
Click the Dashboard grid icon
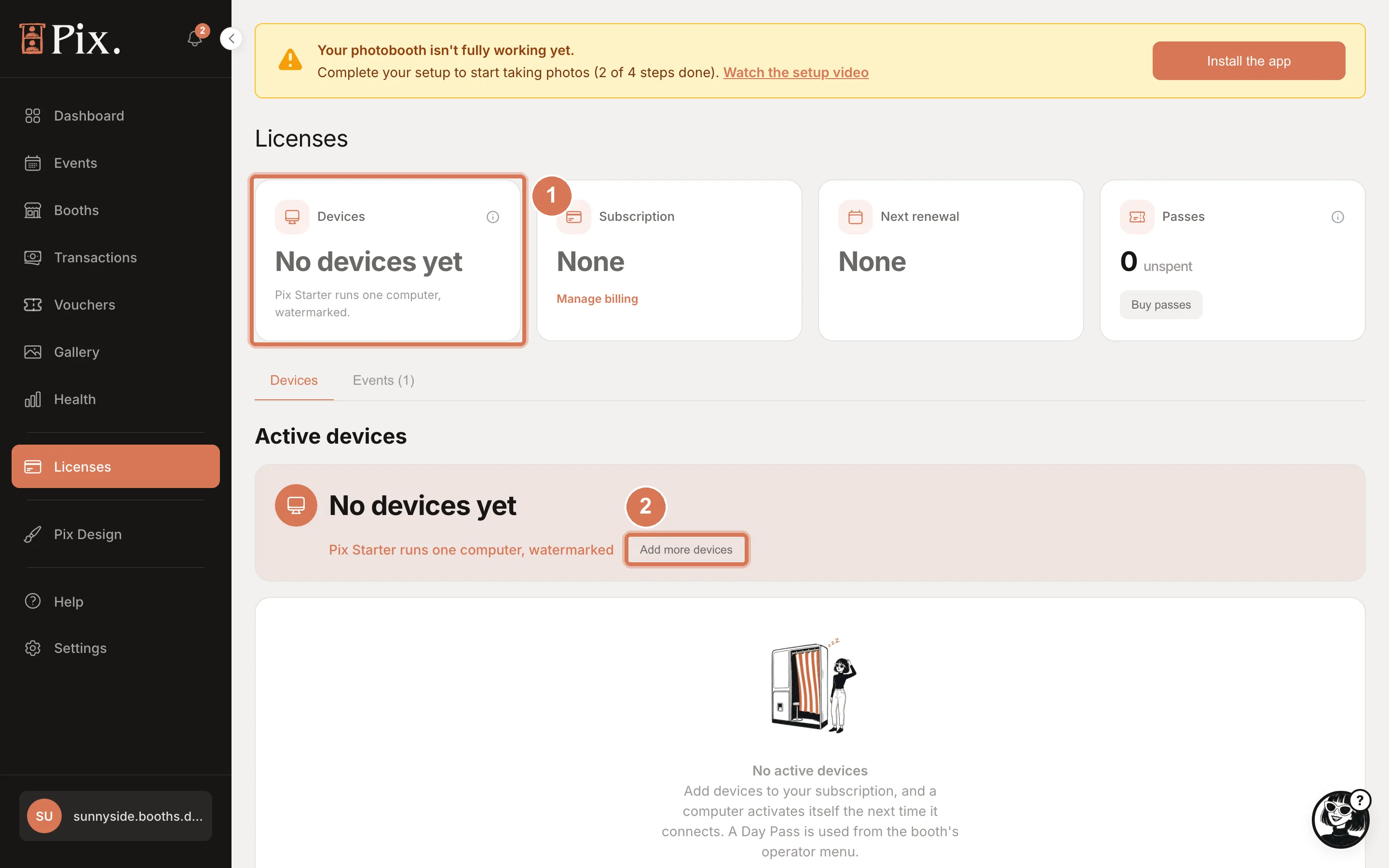coord(33,116)
